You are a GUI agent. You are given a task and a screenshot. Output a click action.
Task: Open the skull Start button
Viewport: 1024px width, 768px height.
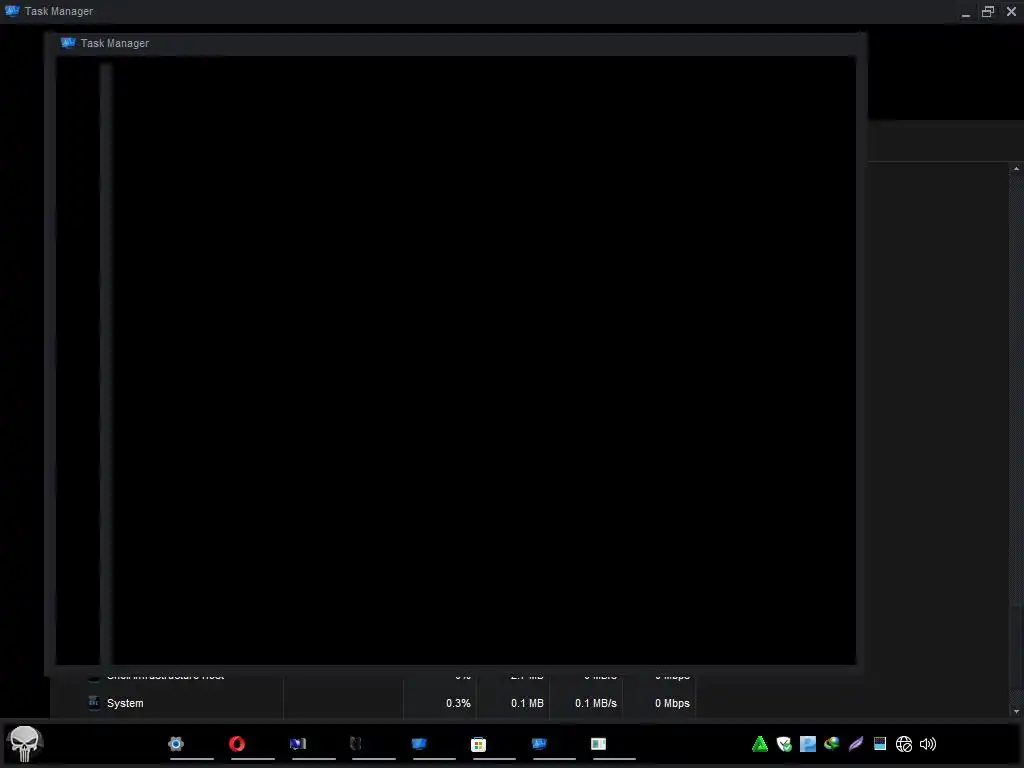[x=25, y=744]
